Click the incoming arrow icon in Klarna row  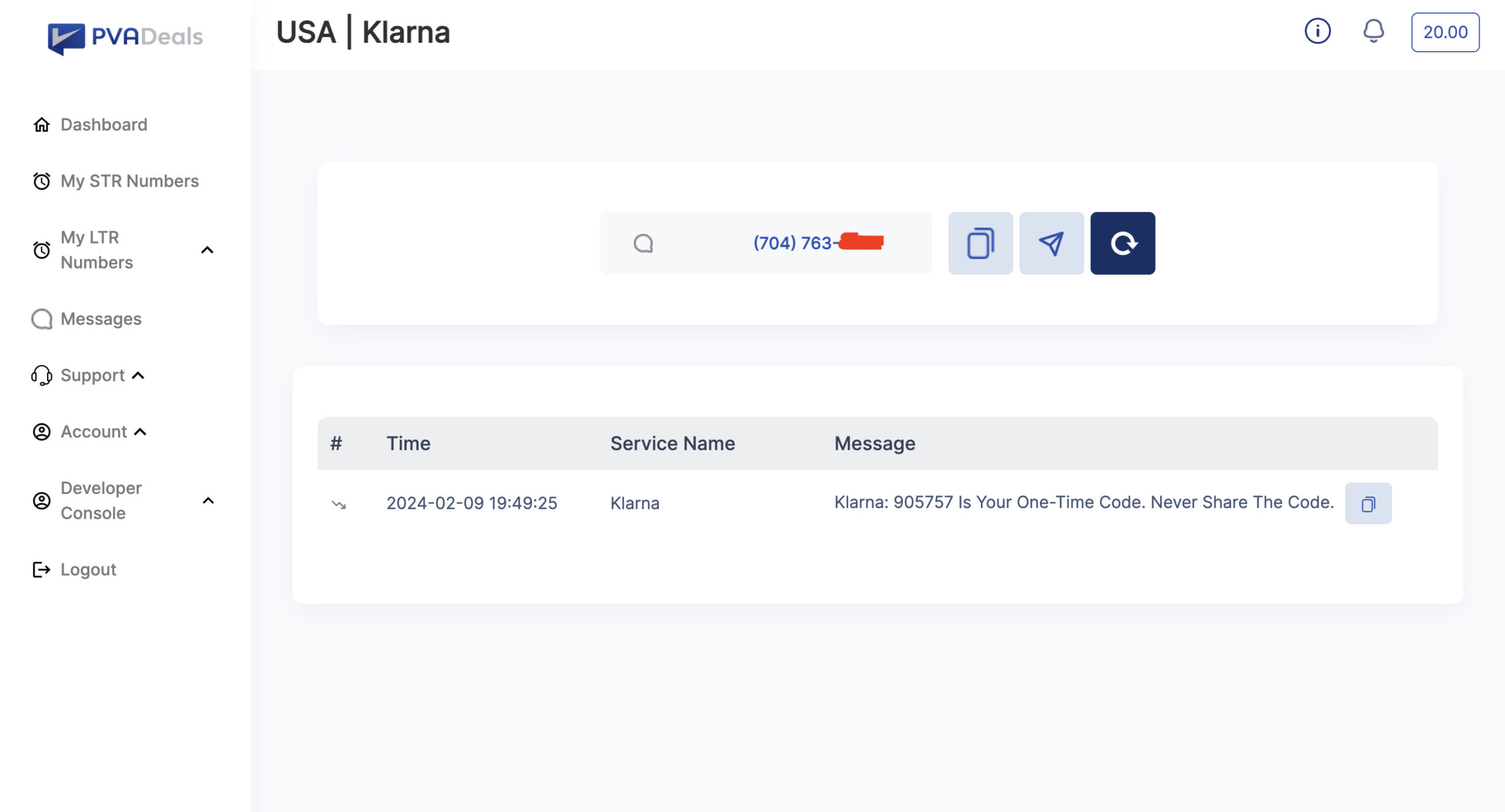[x=339, y=504]
